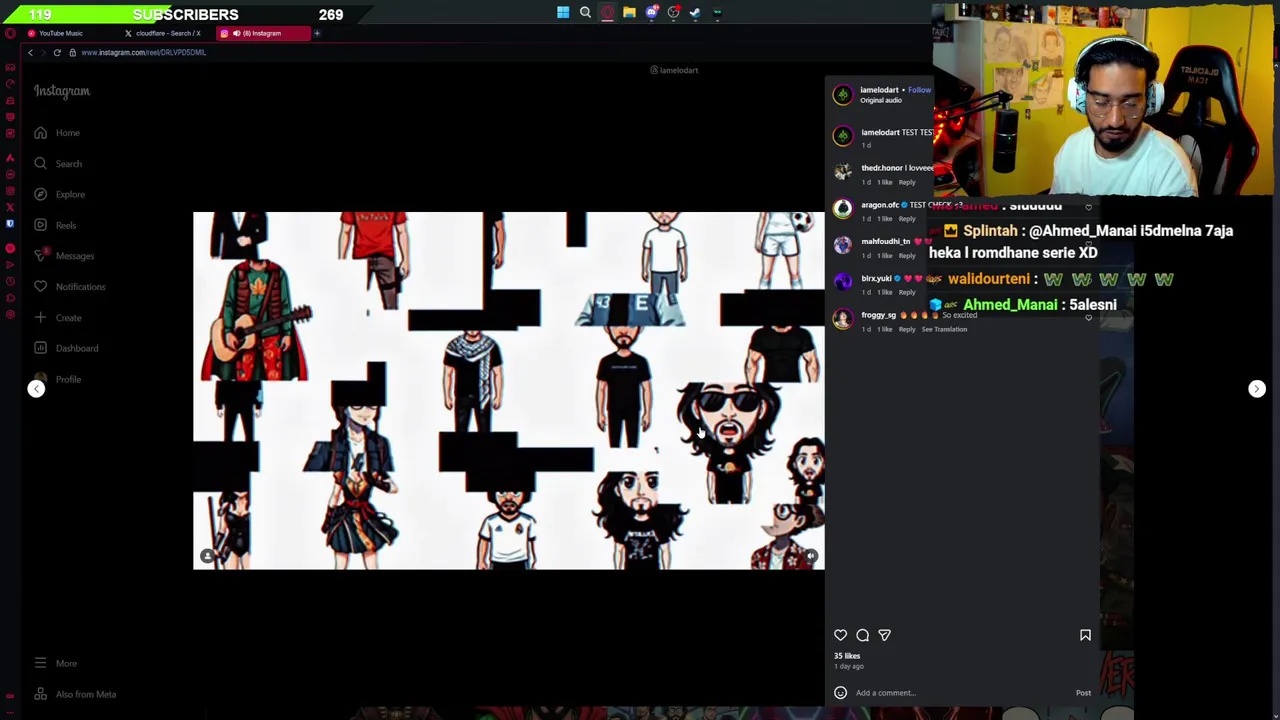Screen dimensions: 1280x720
Task: Reply to blrx.yuki's comment
Action: (907, 292)
